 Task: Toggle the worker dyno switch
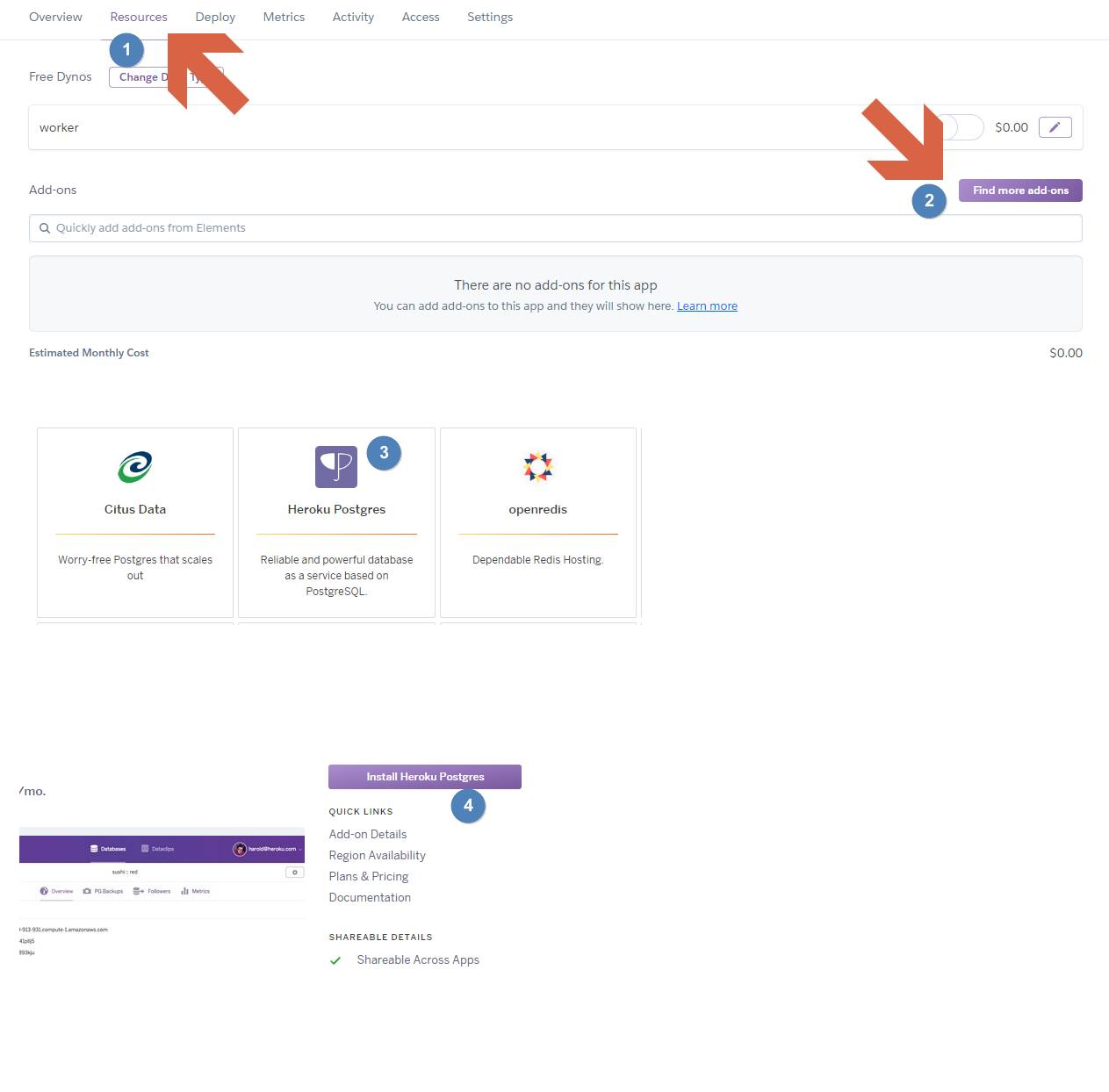[x=963, y=127]
